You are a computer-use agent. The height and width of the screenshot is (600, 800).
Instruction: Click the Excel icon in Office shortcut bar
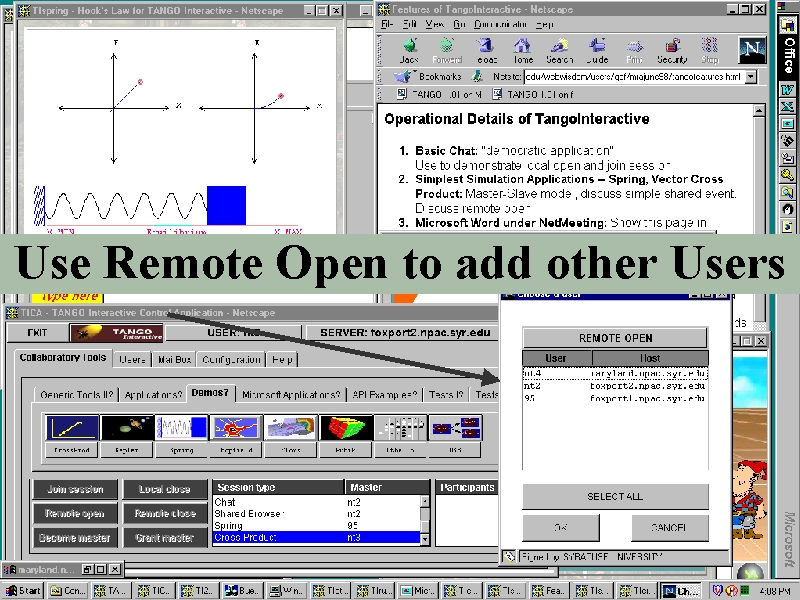tap(787, 107)
